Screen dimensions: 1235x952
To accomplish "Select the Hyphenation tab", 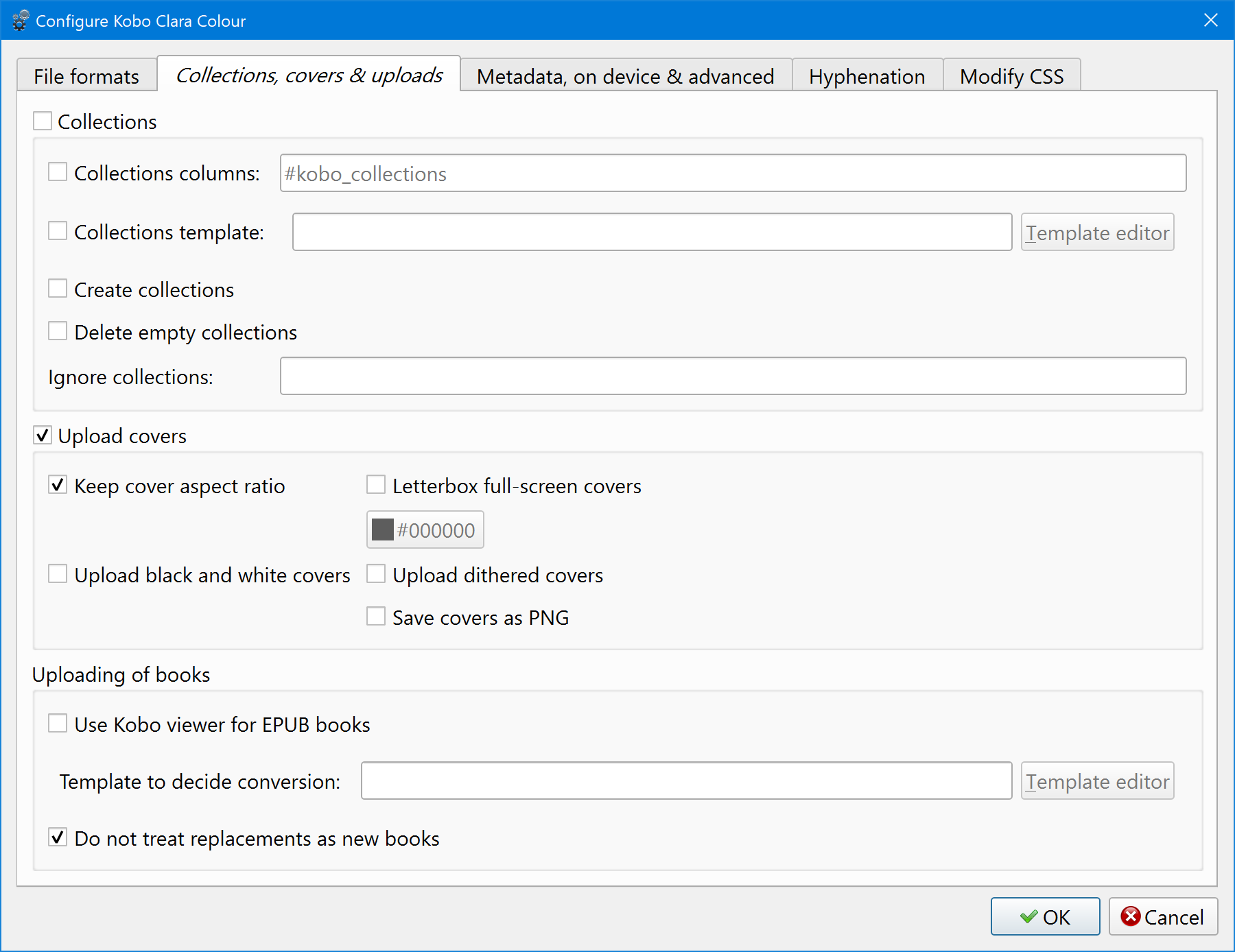I will 867,76.
